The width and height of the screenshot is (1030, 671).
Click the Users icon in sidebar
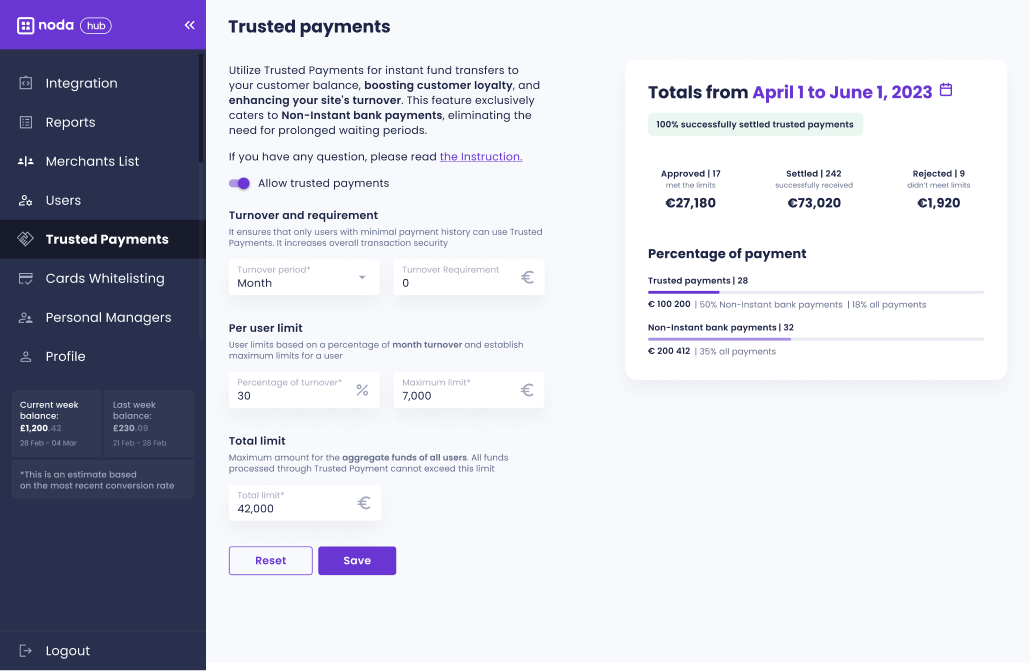(26, 200)
